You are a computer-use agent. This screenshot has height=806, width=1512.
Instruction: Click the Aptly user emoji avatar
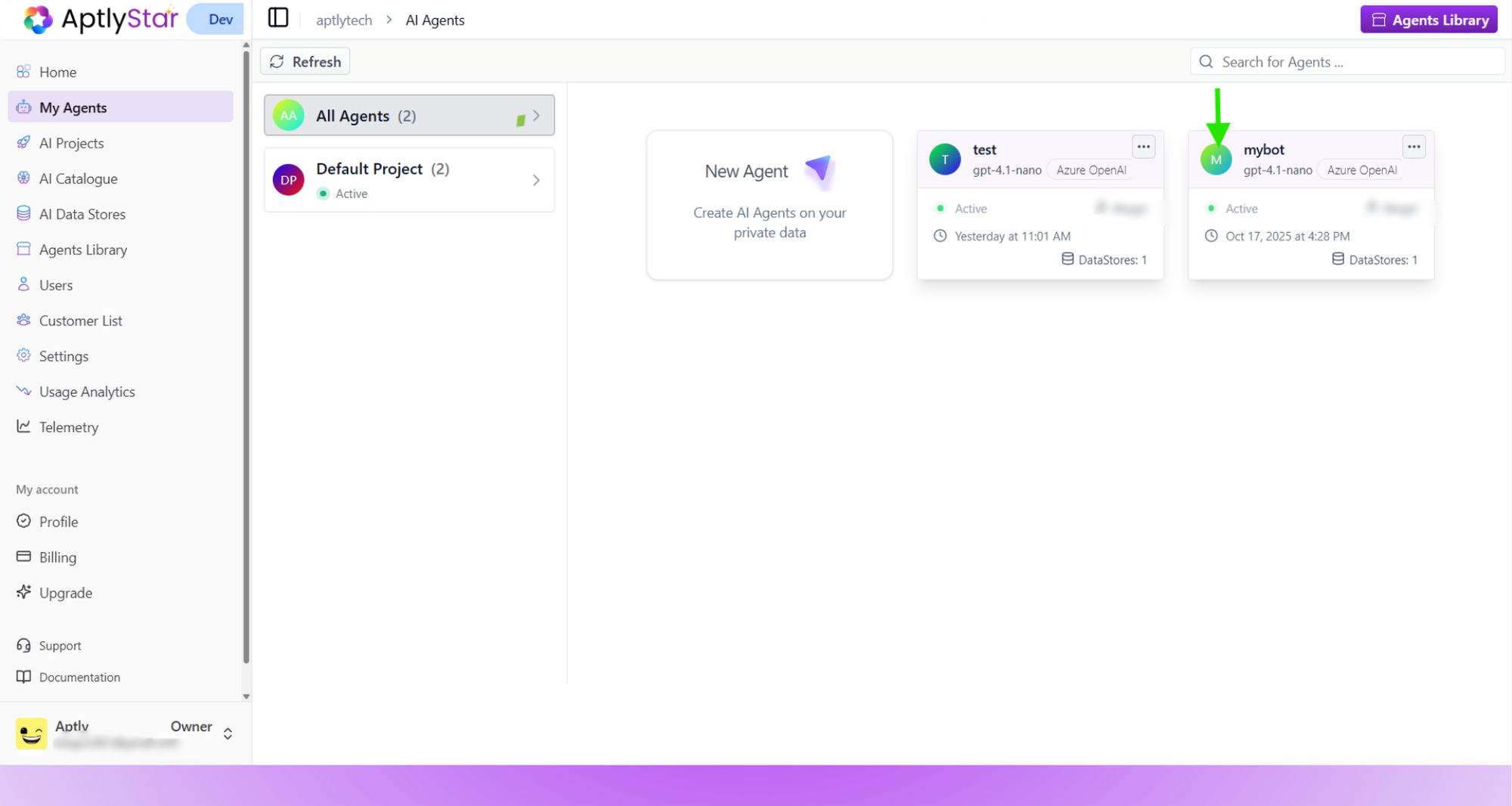[32, 733]
